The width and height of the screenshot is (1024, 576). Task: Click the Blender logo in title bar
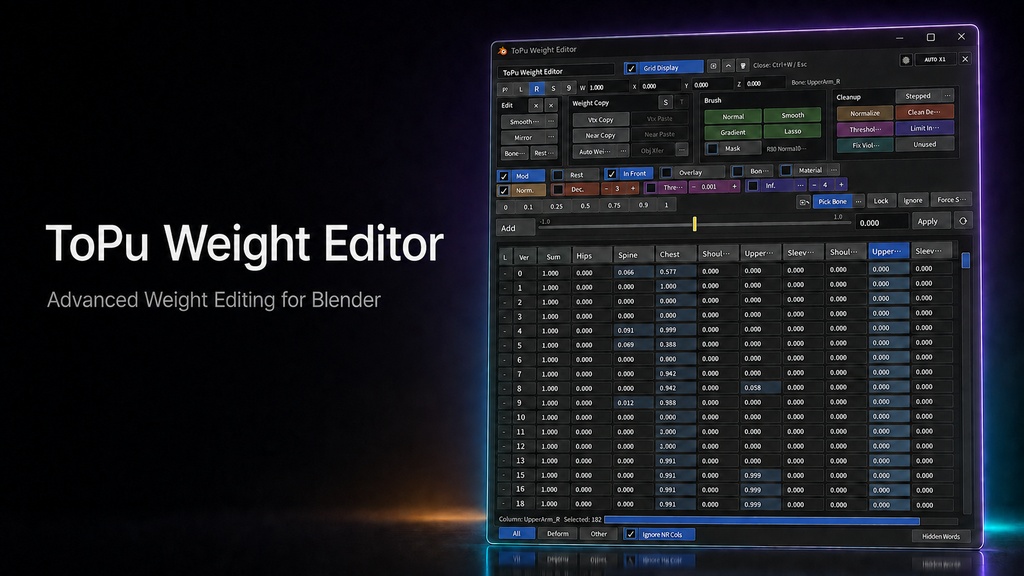pyautogui.click(x=502, y=50)
